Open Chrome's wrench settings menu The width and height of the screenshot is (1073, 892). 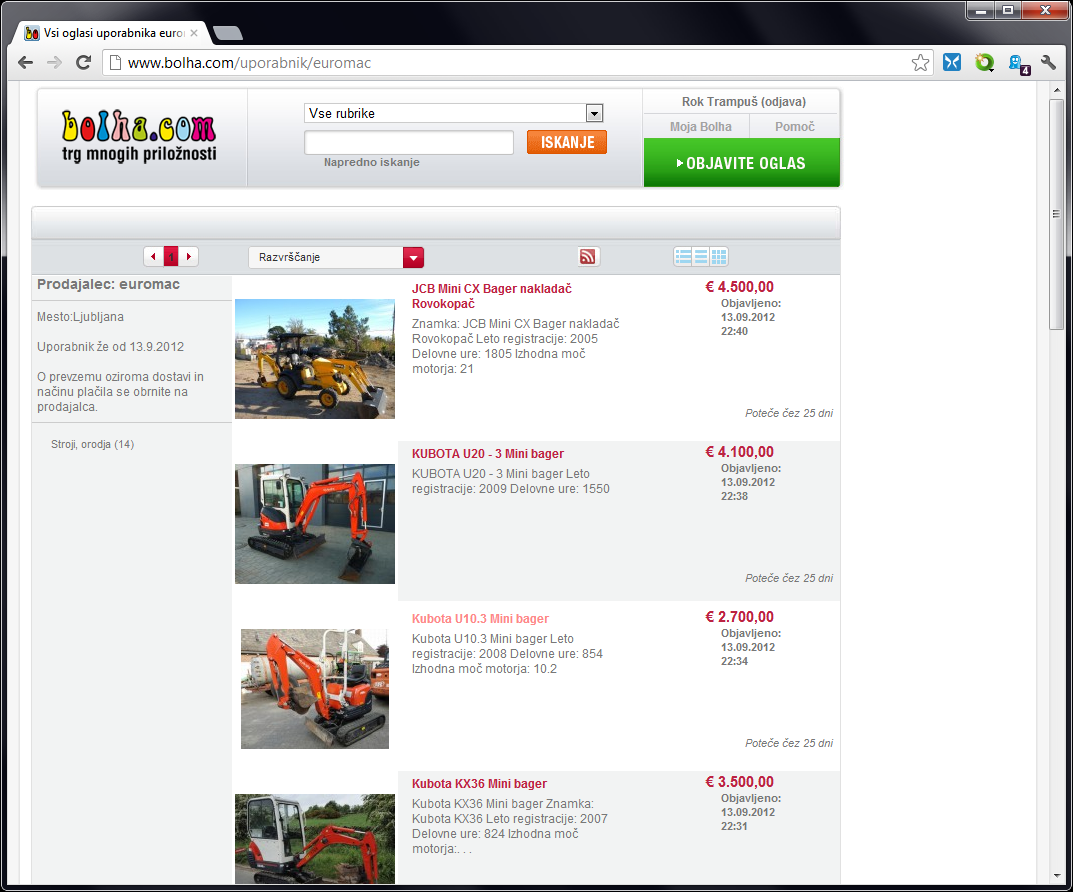(x=1049, y=63)
